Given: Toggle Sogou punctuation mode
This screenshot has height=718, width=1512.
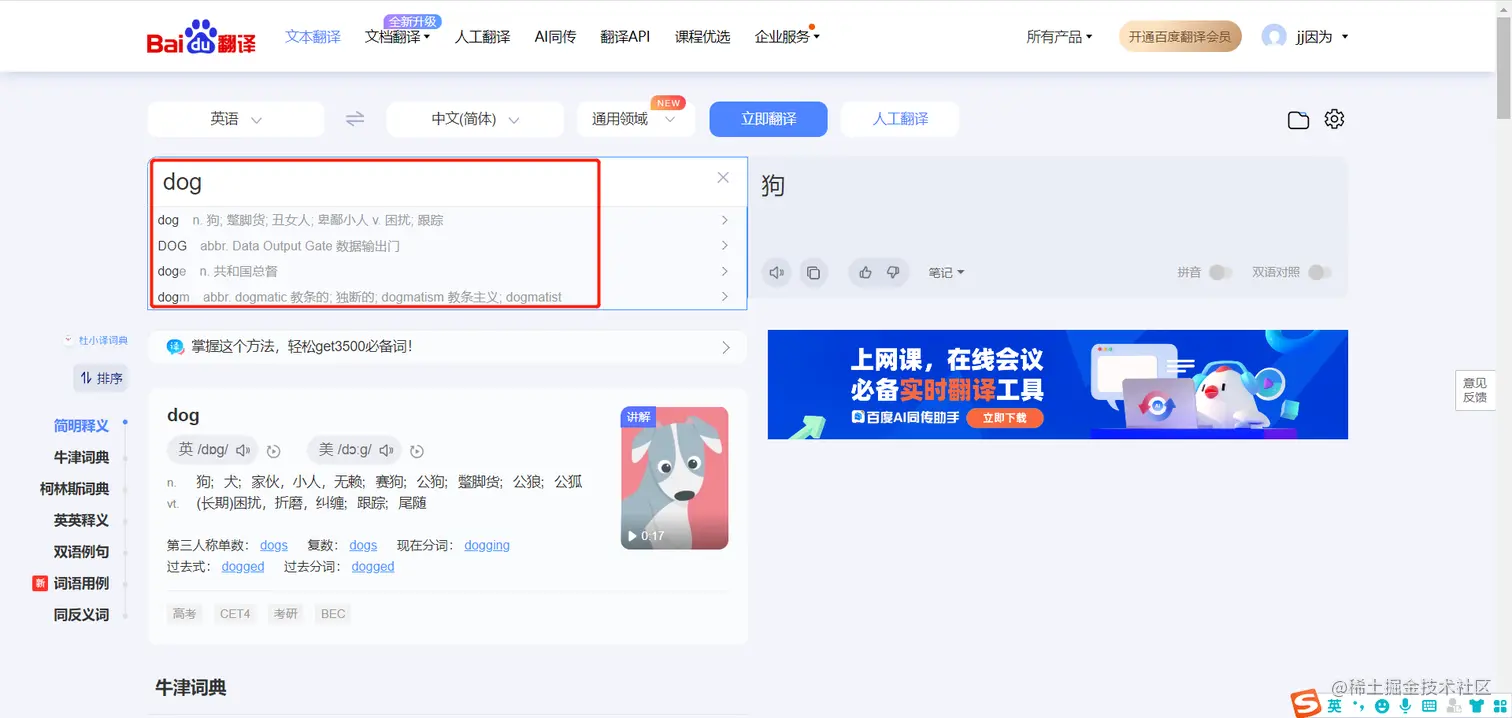Looking at the screenshot, I should click(x=1359, y=707).
